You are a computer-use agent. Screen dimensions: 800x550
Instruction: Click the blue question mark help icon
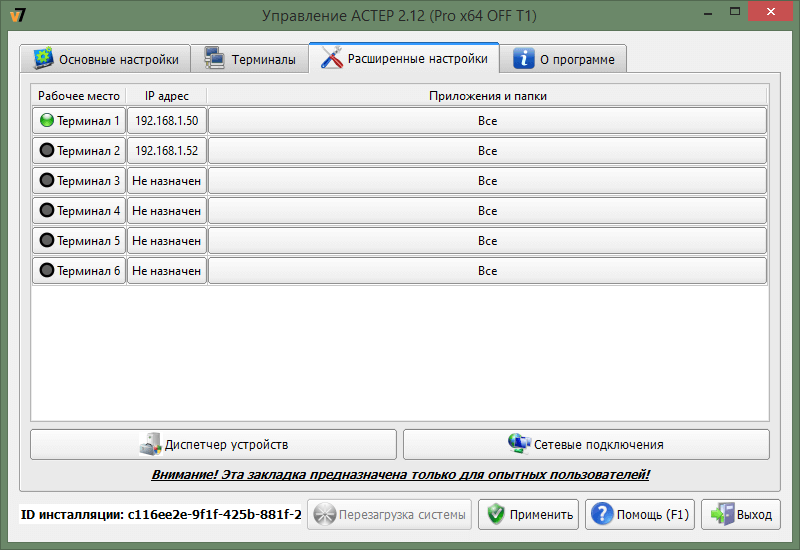click(602, 514)
